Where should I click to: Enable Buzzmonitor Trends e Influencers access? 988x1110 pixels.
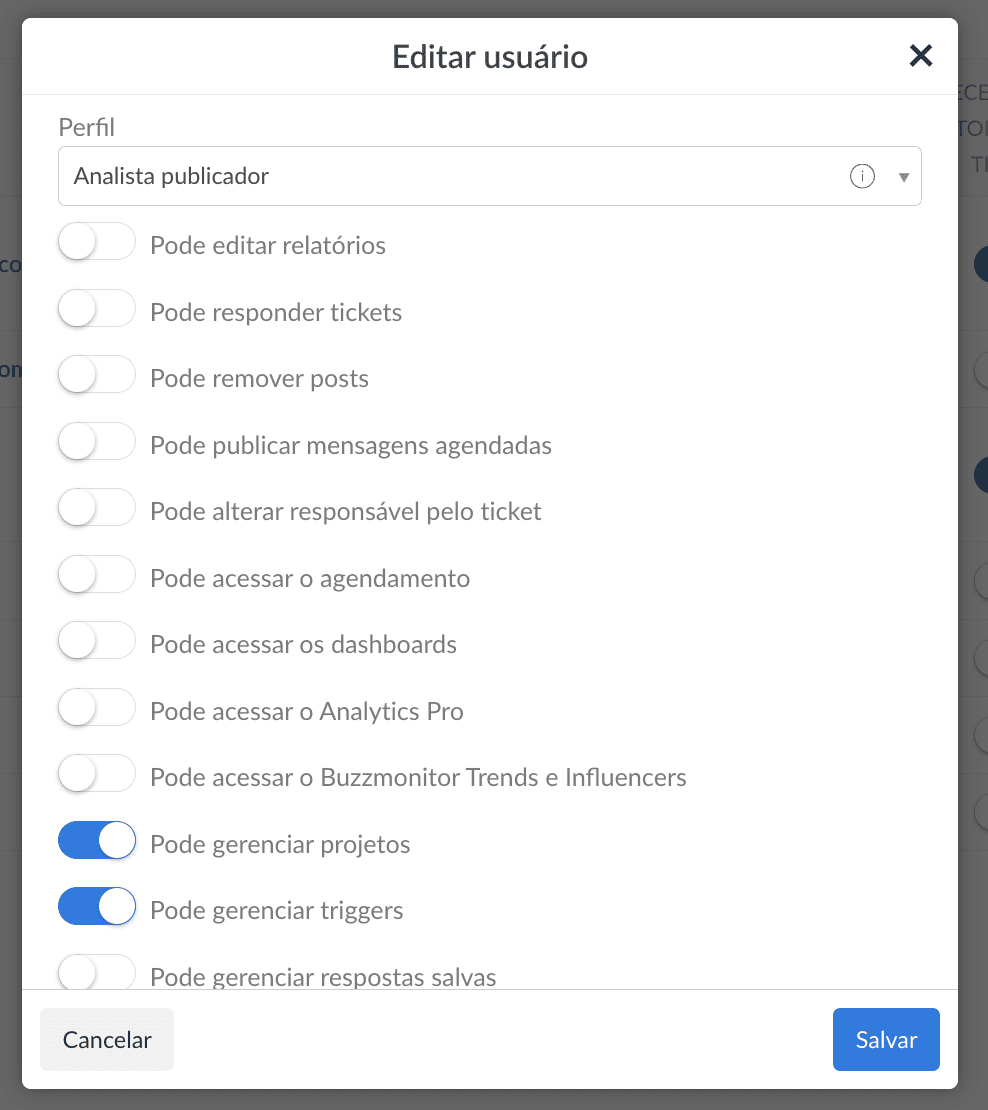click(97, 777)
